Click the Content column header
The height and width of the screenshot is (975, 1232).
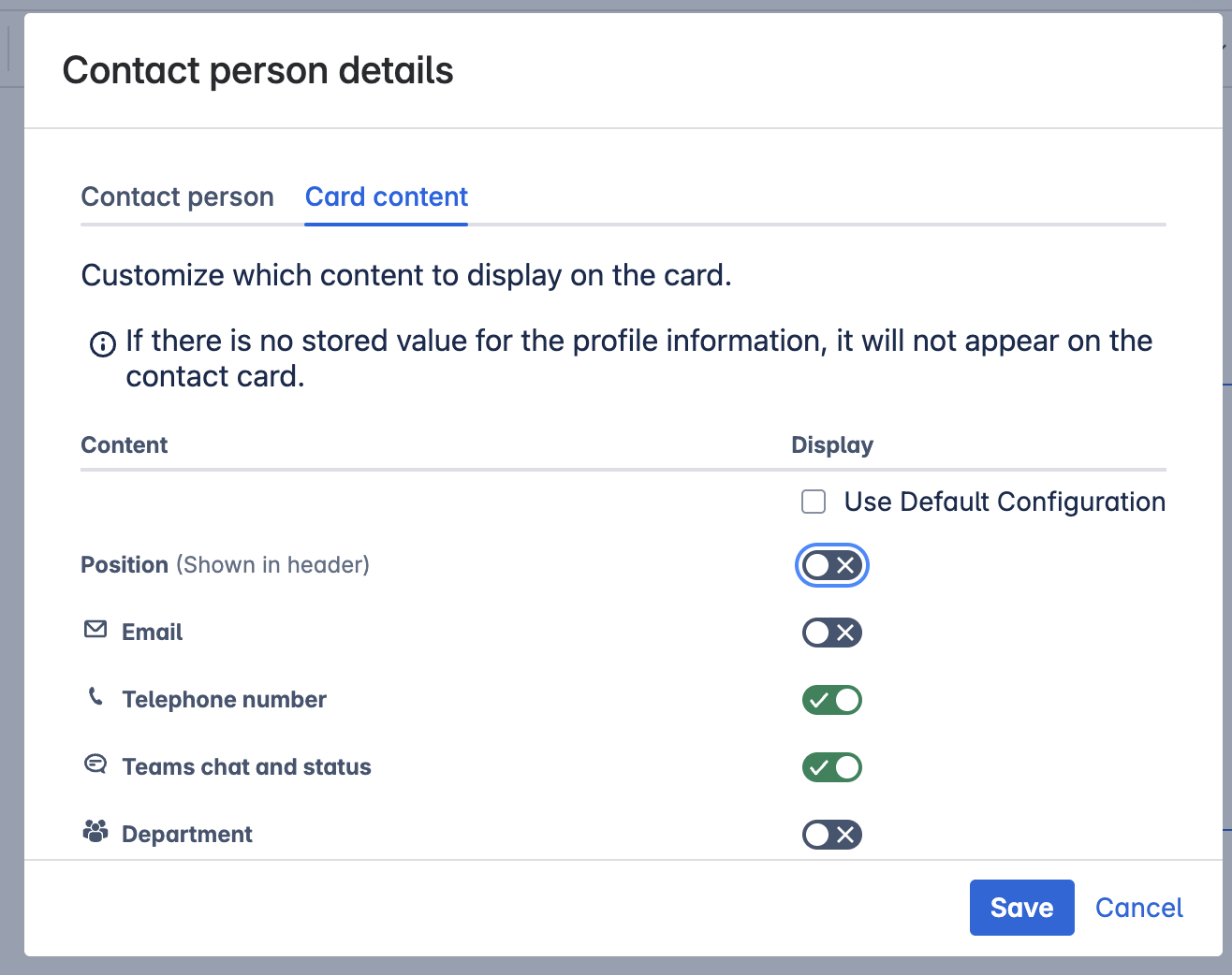124,444
